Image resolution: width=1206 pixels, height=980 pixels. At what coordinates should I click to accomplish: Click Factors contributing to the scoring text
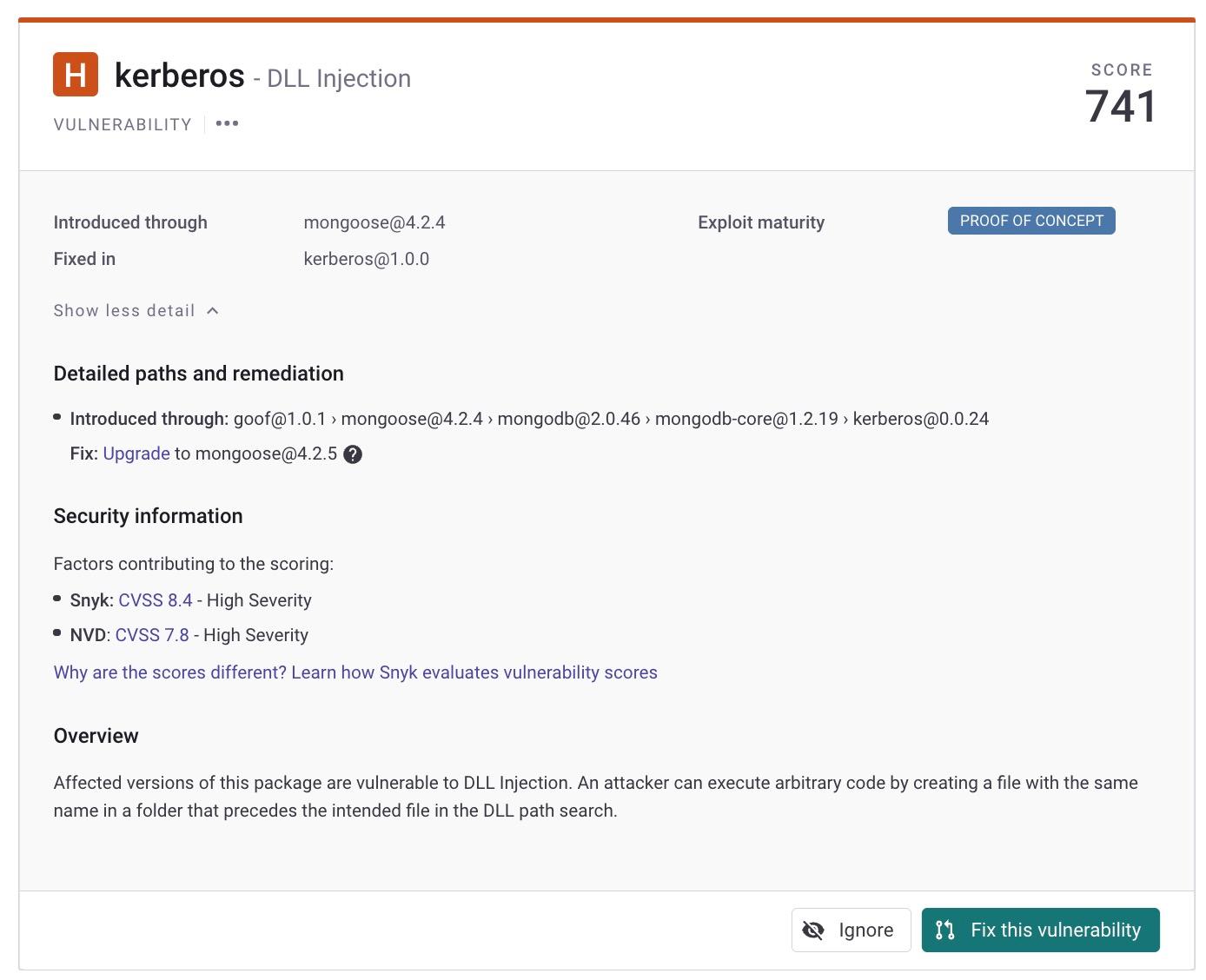tap(194, 564)
